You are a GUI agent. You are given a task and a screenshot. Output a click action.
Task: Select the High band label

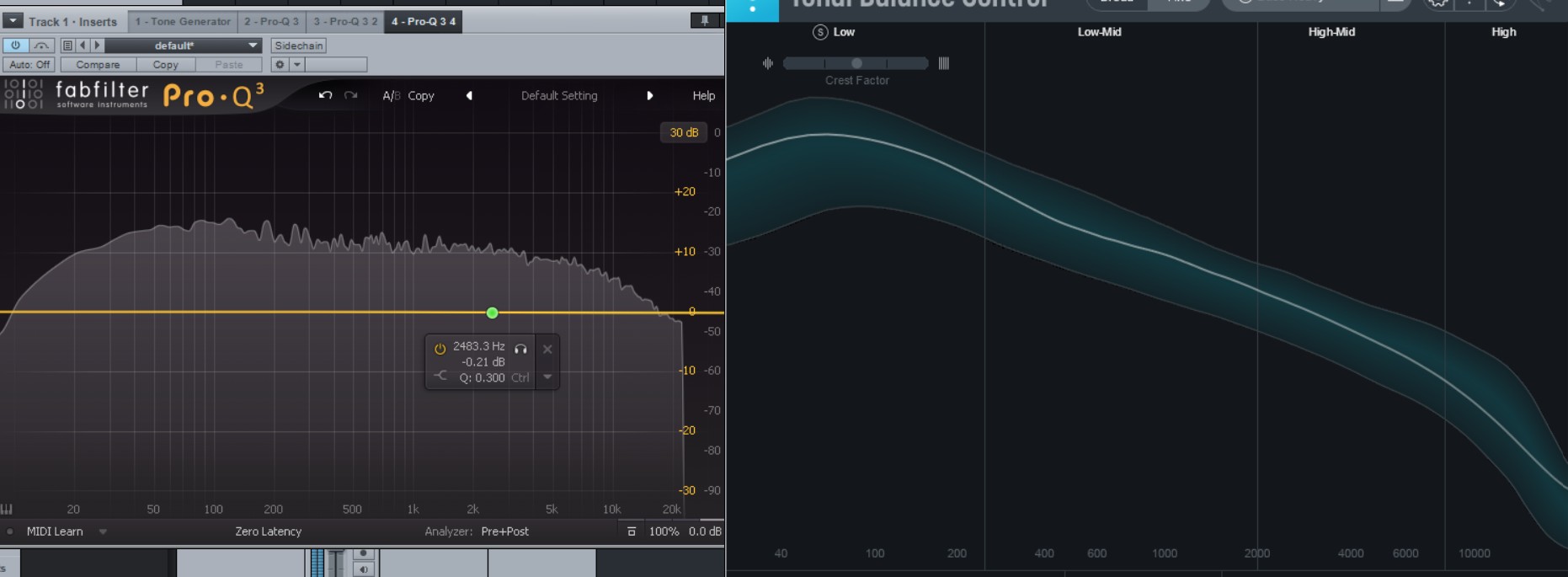pos(1503,32)
